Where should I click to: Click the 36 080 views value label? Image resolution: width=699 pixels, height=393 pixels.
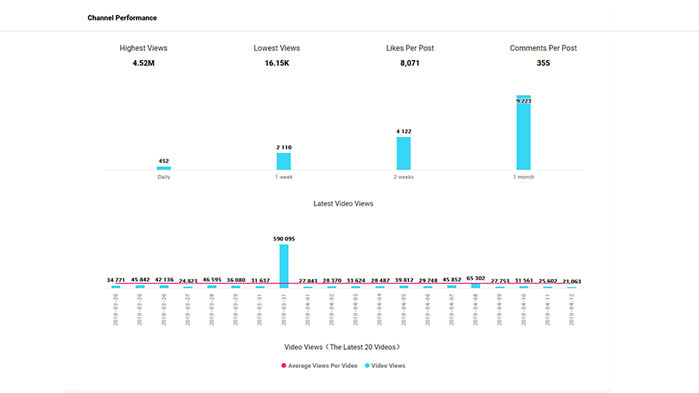[236, 280]
